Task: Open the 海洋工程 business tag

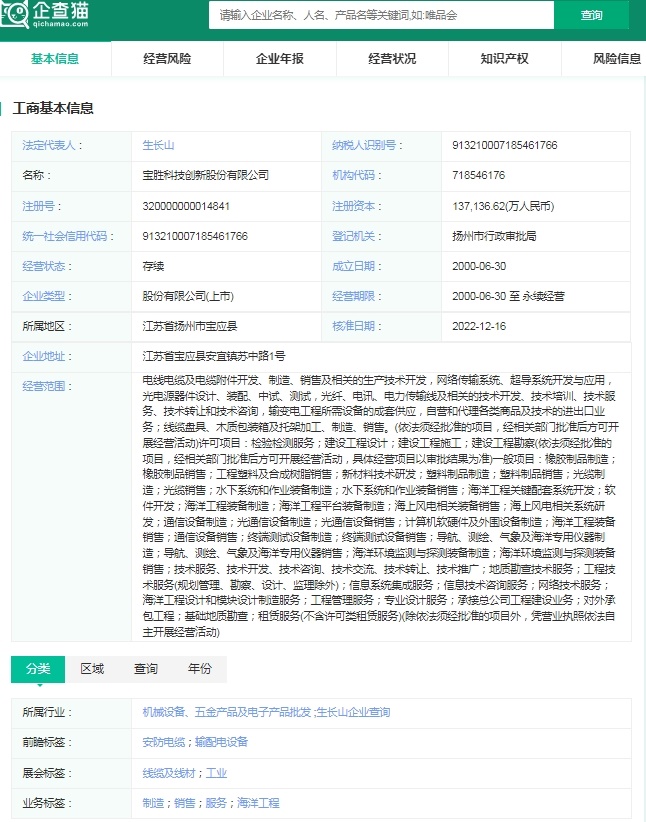Action: (258, 803)
